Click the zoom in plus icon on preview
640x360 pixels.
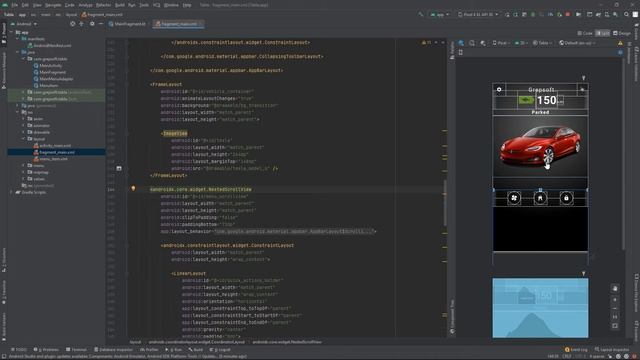(x=615, y=300)
